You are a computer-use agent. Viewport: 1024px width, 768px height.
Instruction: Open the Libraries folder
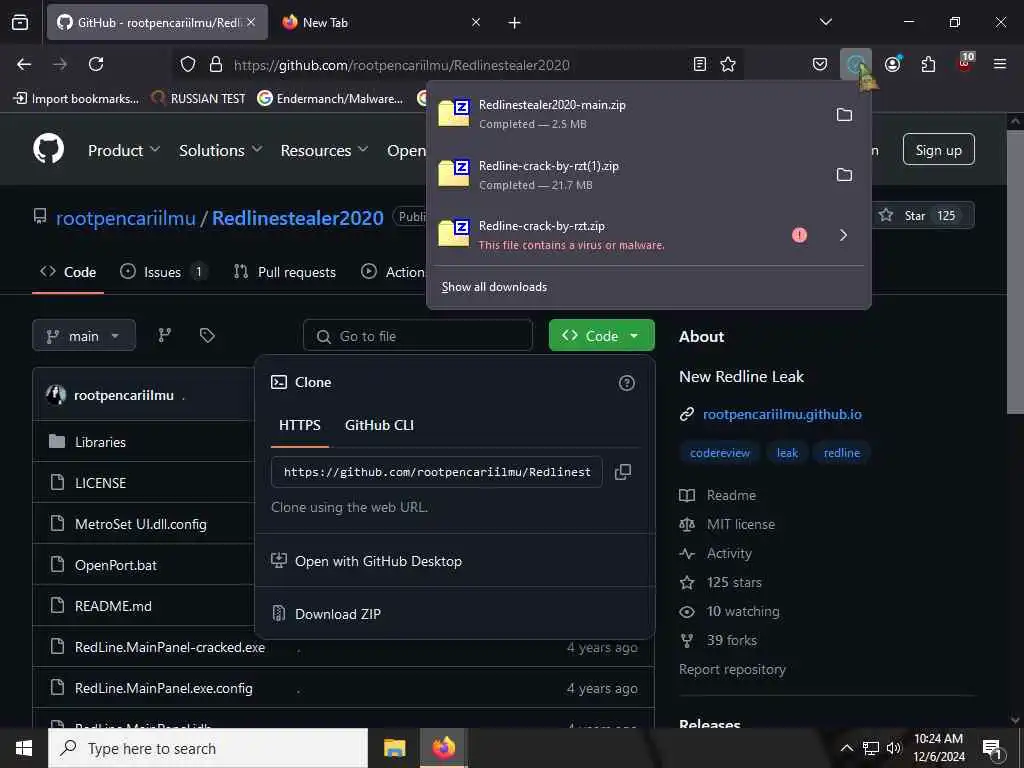(100, 442)
